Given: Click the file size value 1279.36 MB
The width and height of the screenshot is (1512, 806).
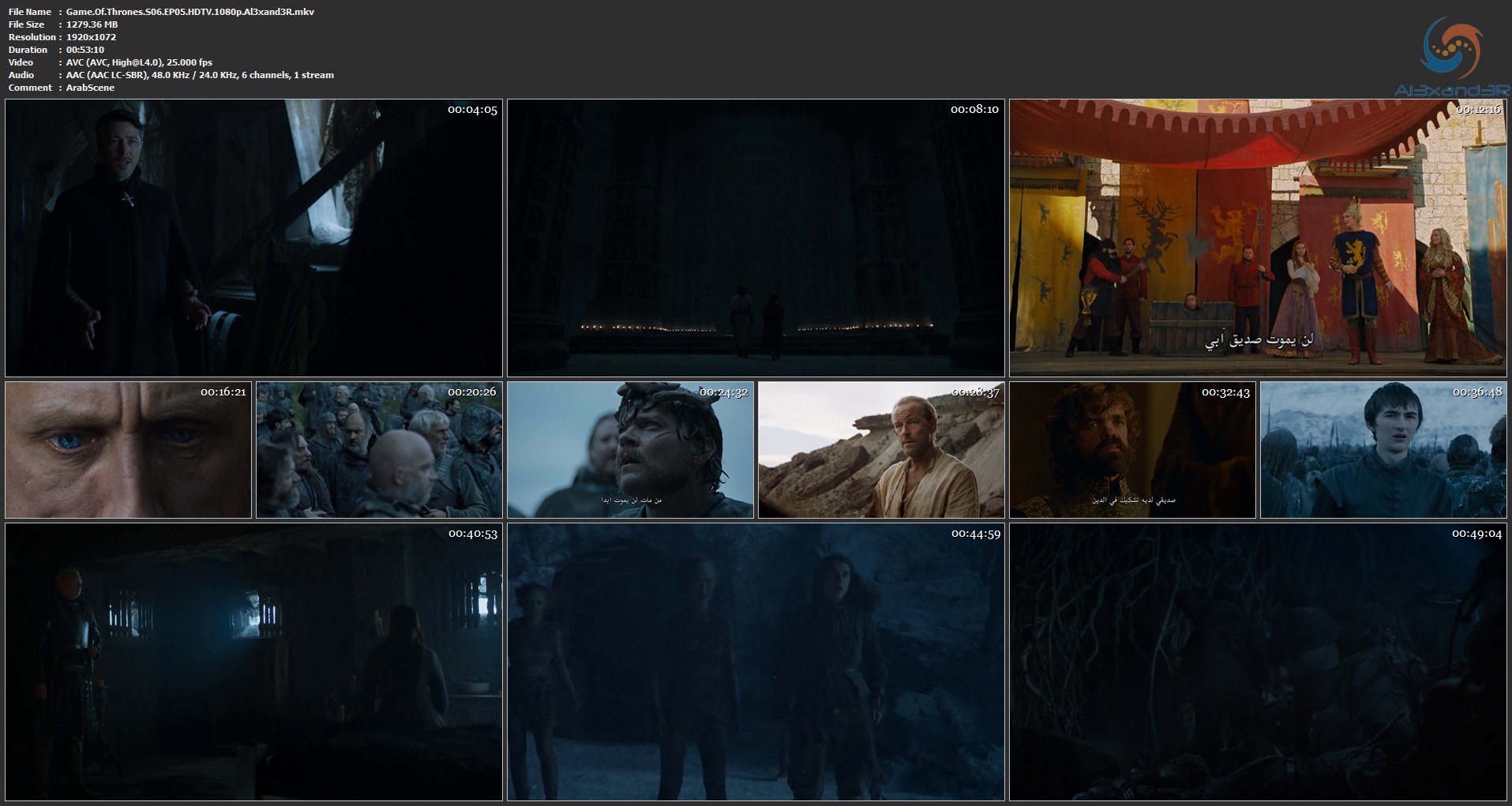Looking at the screenshot, I should 92,24.
